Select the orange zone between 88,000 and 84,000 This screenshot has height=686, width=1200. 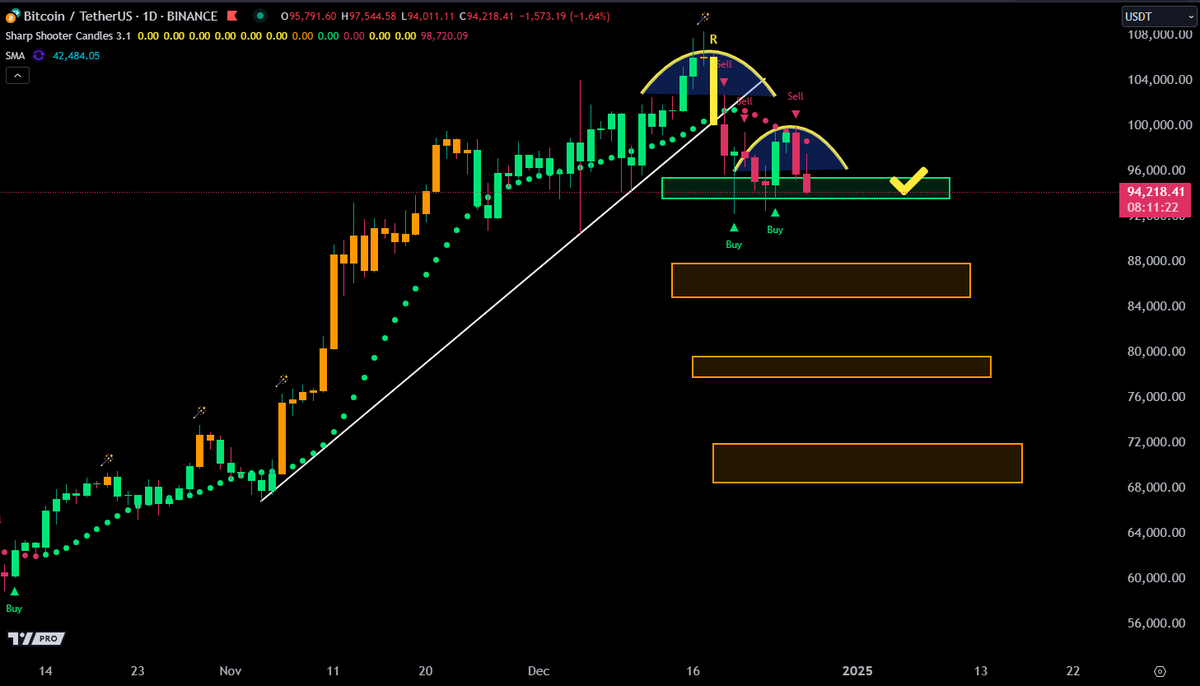click(821, 280)
